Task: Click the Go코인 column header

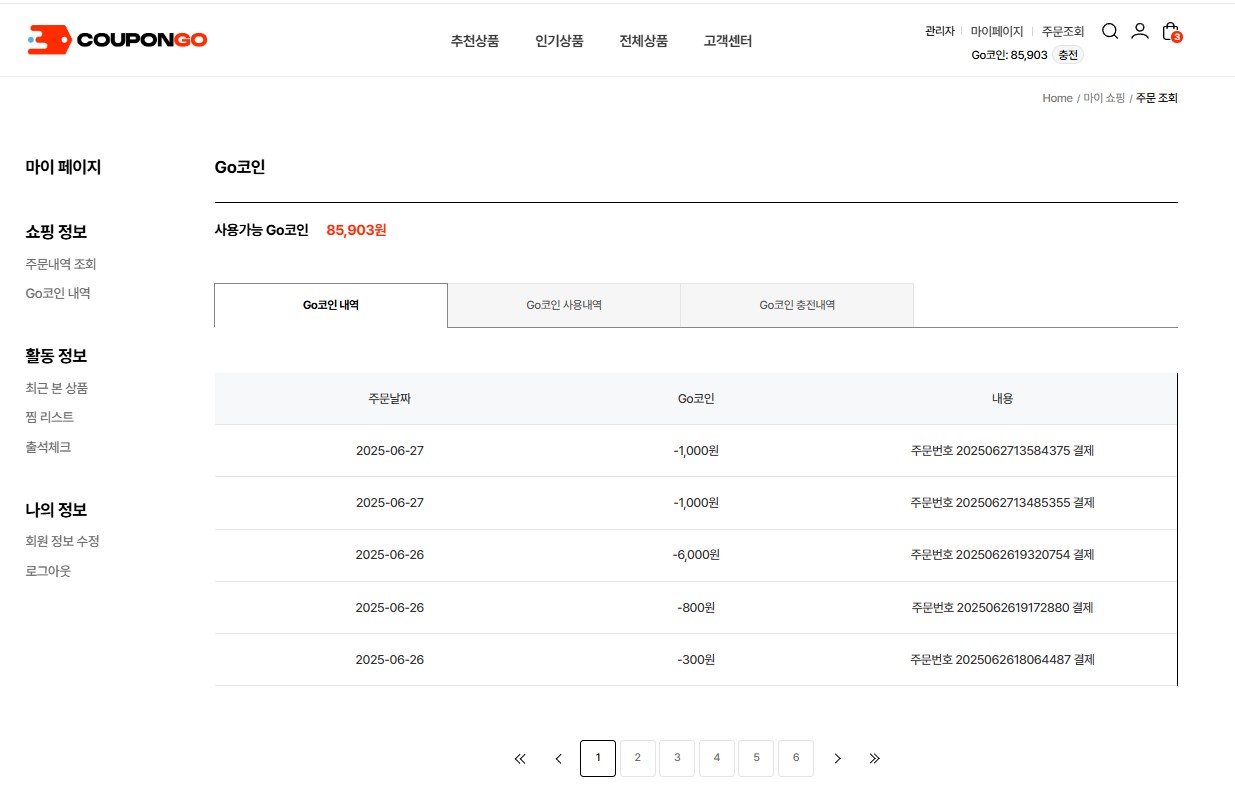Action: (696, 398)
